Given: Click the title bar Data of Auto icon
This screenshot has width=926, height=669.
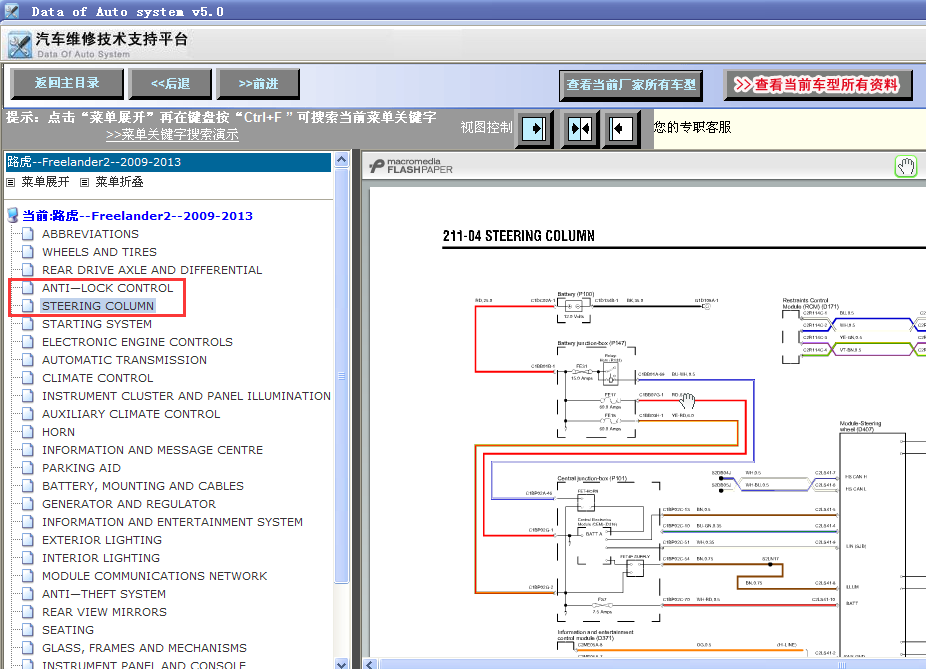Looking at the screenshot, I should 11,11.
